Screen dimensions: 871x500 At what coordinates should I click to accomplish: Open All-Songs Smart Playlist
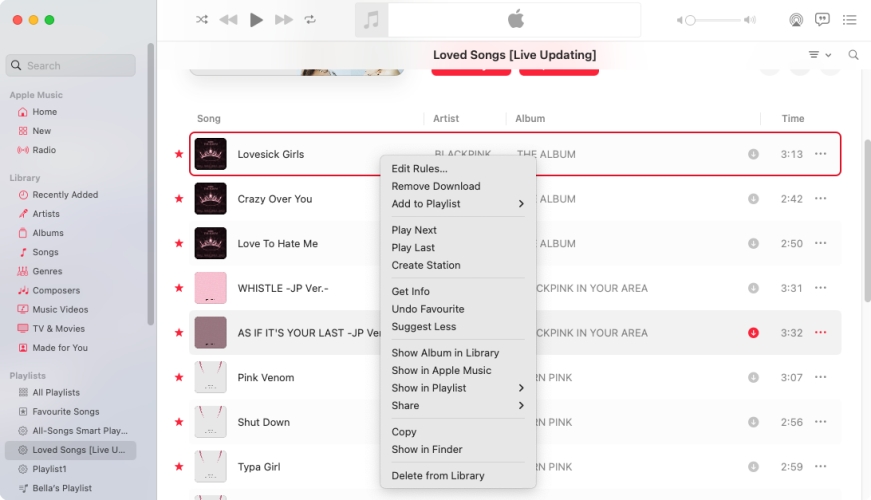click(x=80, y=431)
